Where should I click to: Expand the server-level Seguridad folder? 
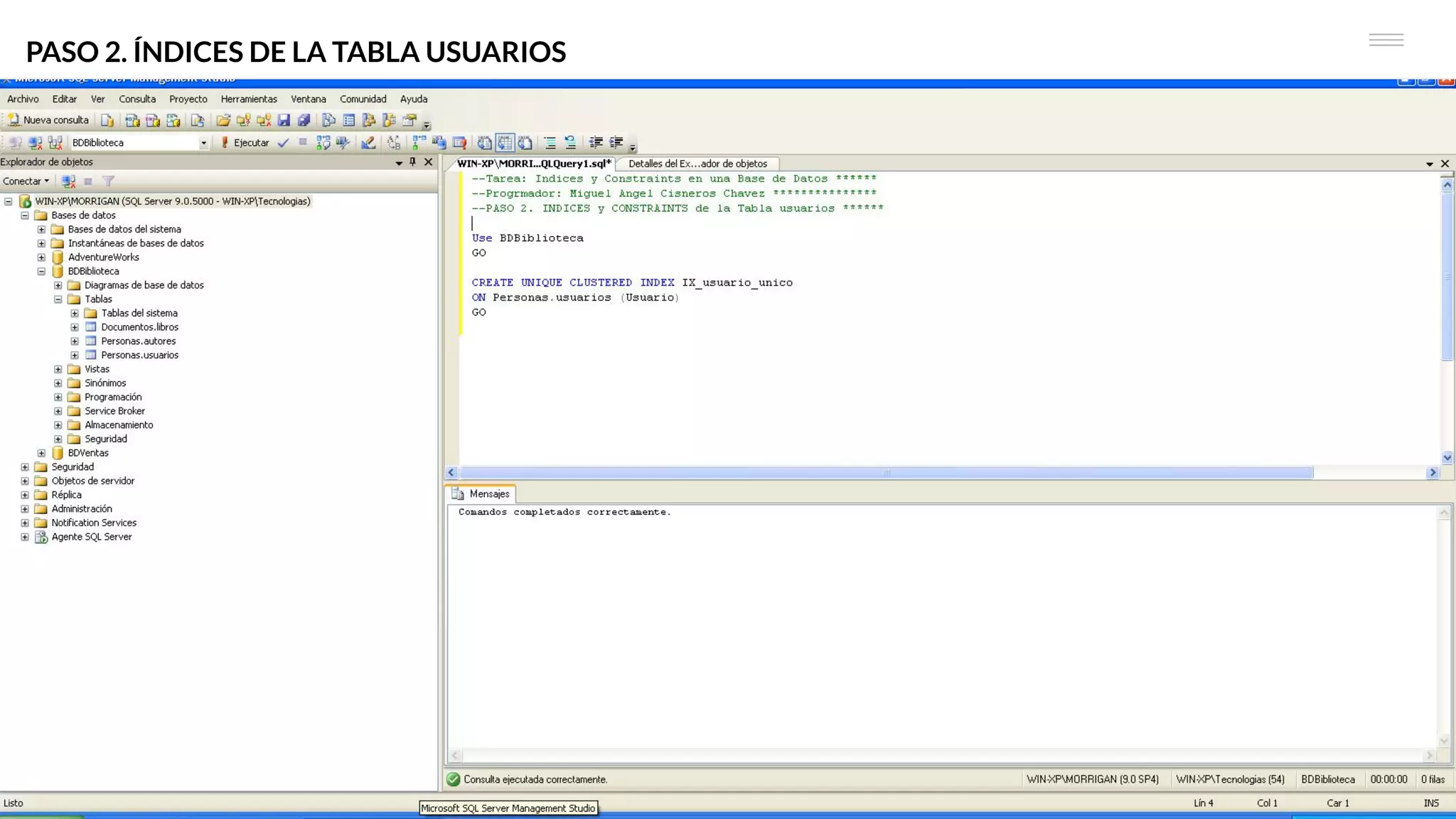tap(25, 467)
